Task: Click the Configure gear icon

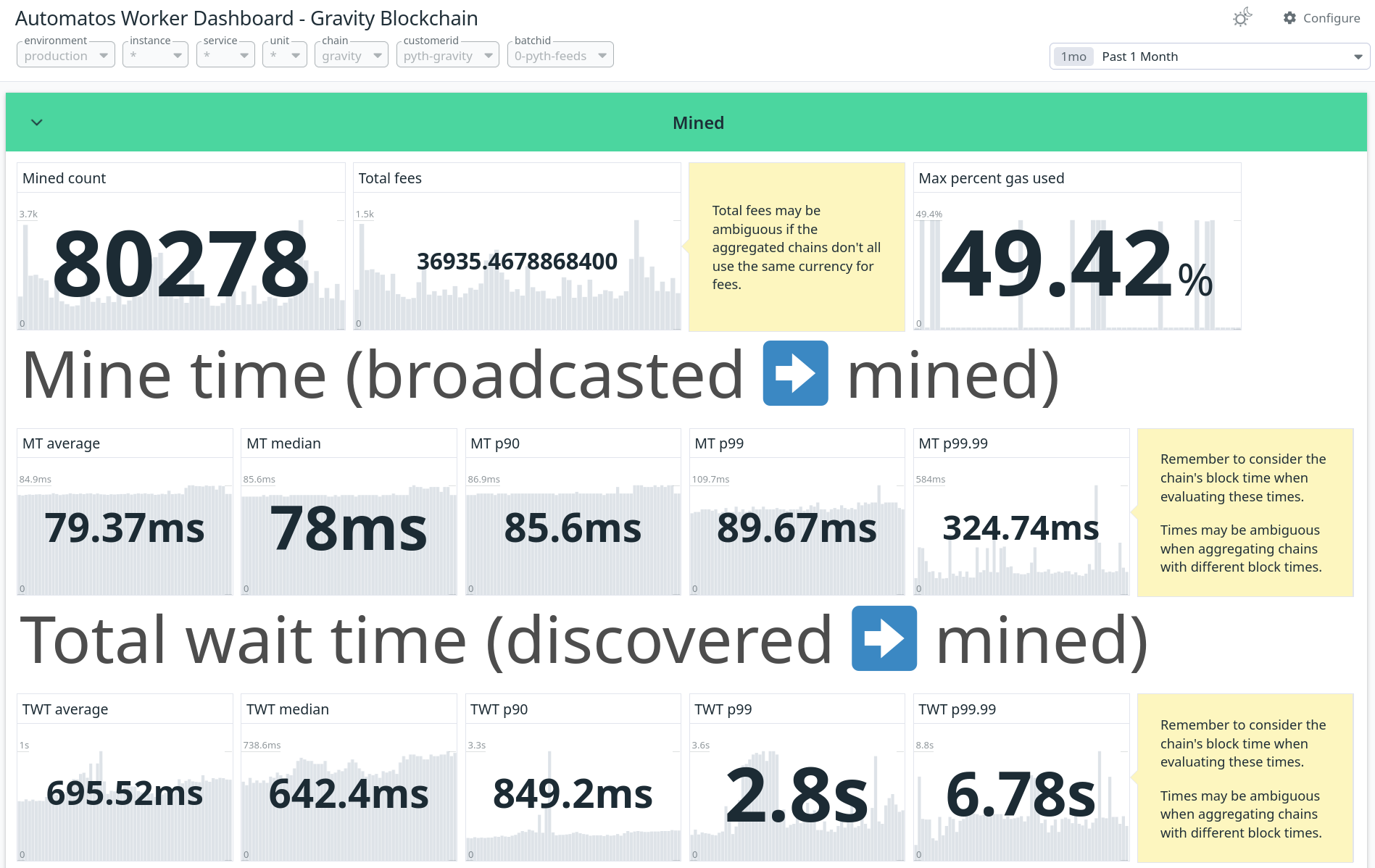Action: point(1289,18)
